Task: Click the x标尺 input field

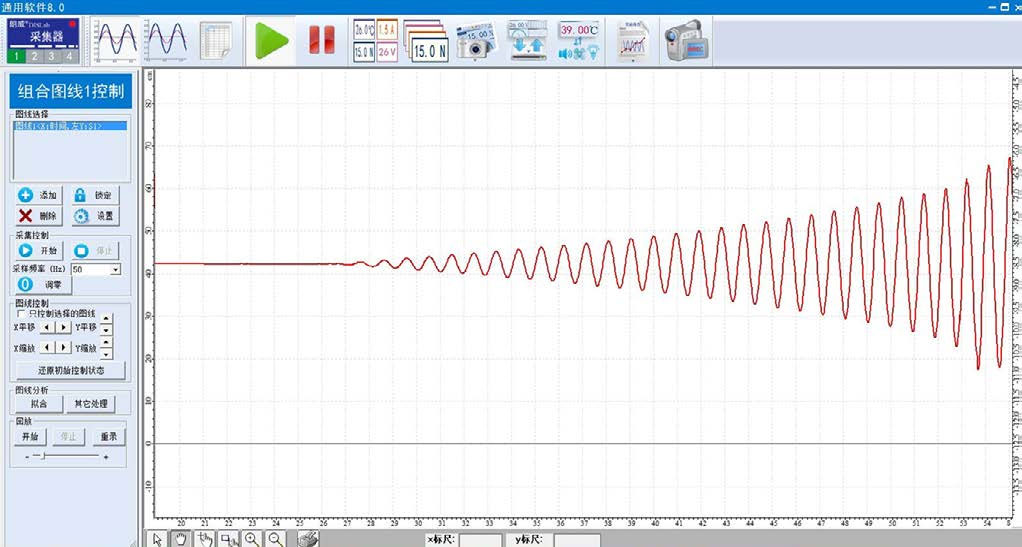Action: click(480, 540)
